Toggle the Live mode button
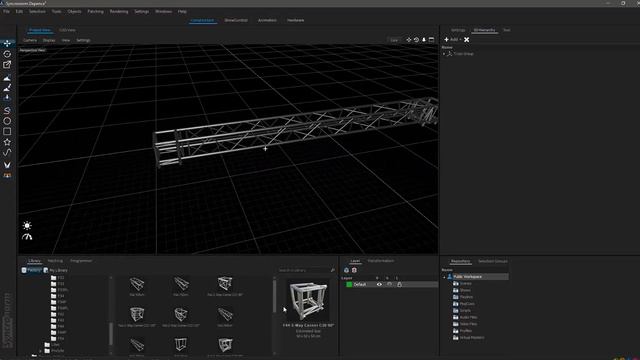Screen dimensions: 640x360 [394, 40]
